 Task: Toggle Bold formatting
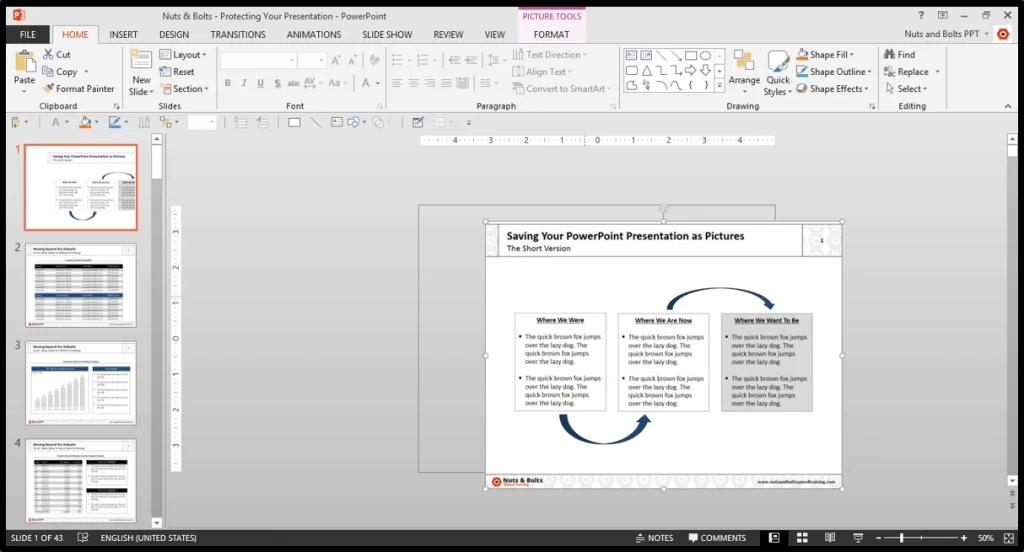[227, 83]
